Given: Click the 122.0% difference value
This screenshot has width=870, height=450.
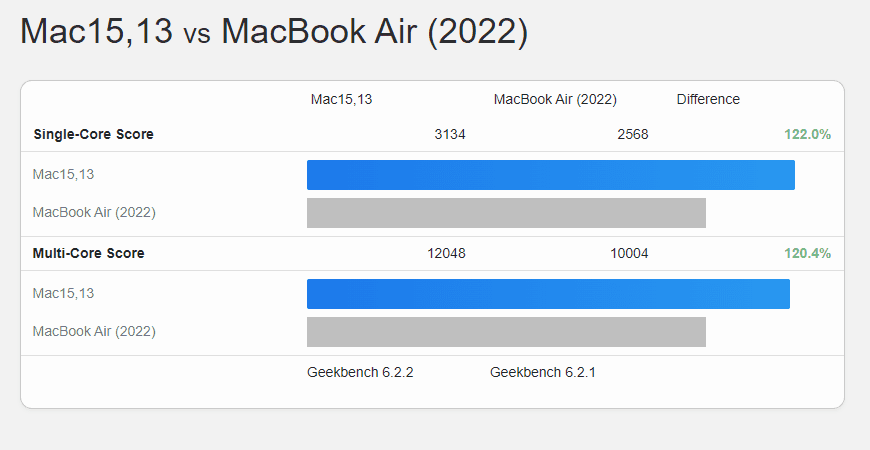Looking at the screenshot, I should point(807,134).
